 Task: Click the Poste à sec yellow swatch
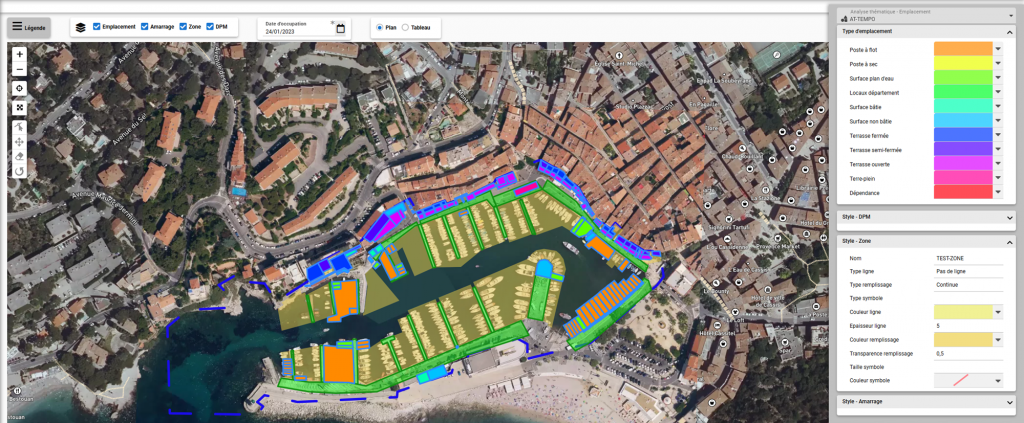[963, 63]
